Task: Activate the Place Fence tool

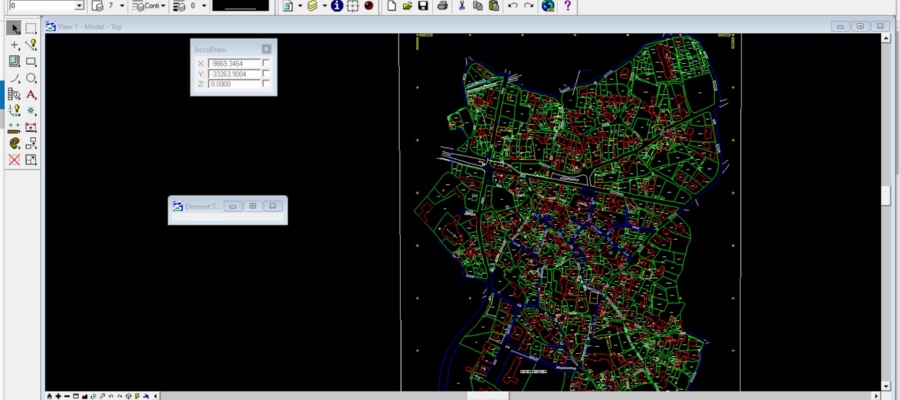Action: [31, 28]
